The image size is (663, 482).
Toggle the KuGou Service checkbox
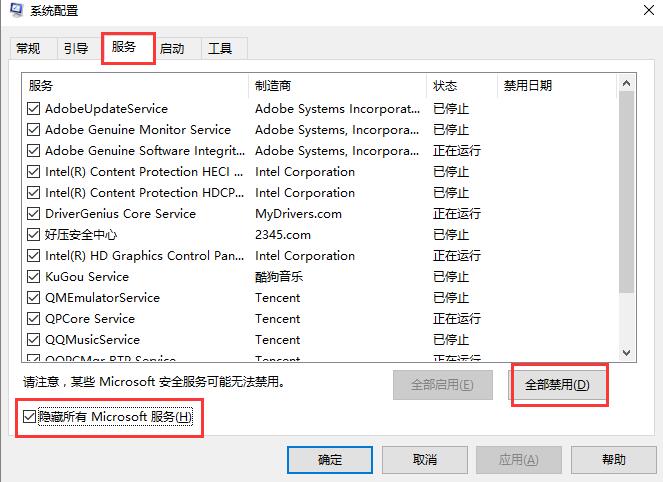coord(34,277)
